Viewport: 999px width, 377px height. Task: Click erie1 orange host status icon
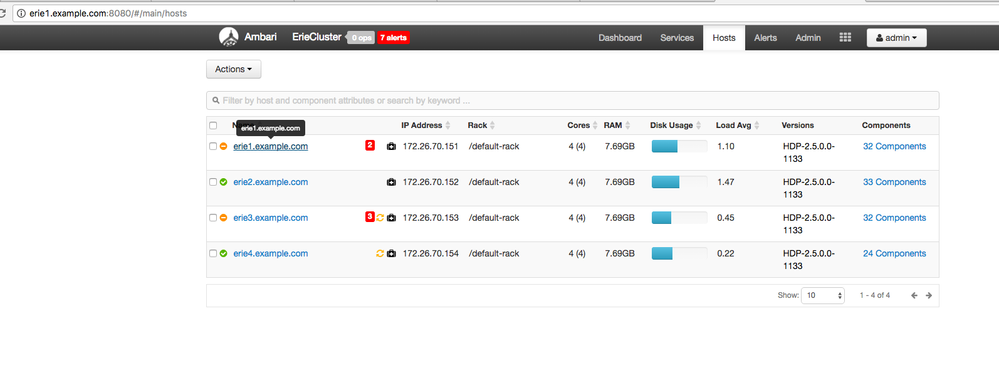pos(224,146)
